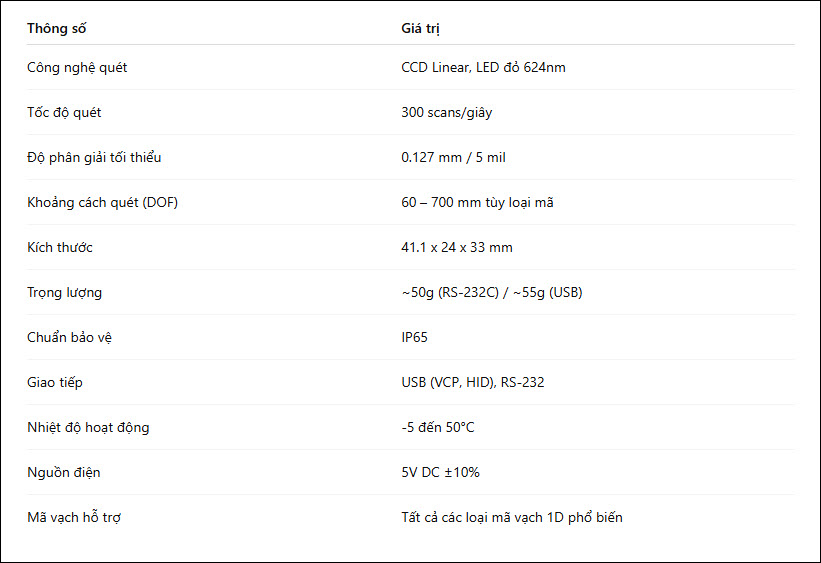
Task: Select 'Độ phân giải tối thiểu' label
Action: tap(94, 158)
